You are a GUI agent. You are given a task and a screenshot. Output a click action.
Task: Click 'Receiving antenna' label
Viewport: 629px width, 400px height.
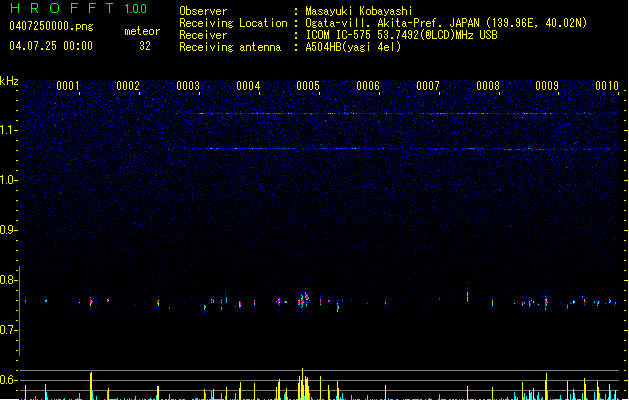point(230,47)
